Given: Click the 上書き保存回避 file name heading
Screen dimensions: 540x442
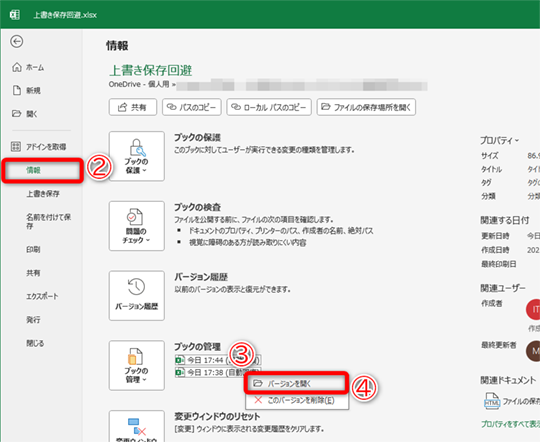Looking at the screenshot, I should 150,70.
